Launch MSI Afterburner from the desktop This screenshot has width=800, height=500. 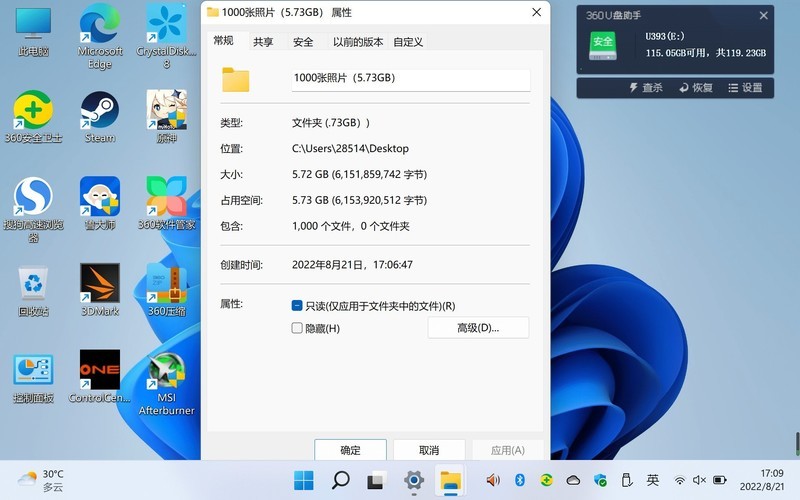[x=166, y=384]
